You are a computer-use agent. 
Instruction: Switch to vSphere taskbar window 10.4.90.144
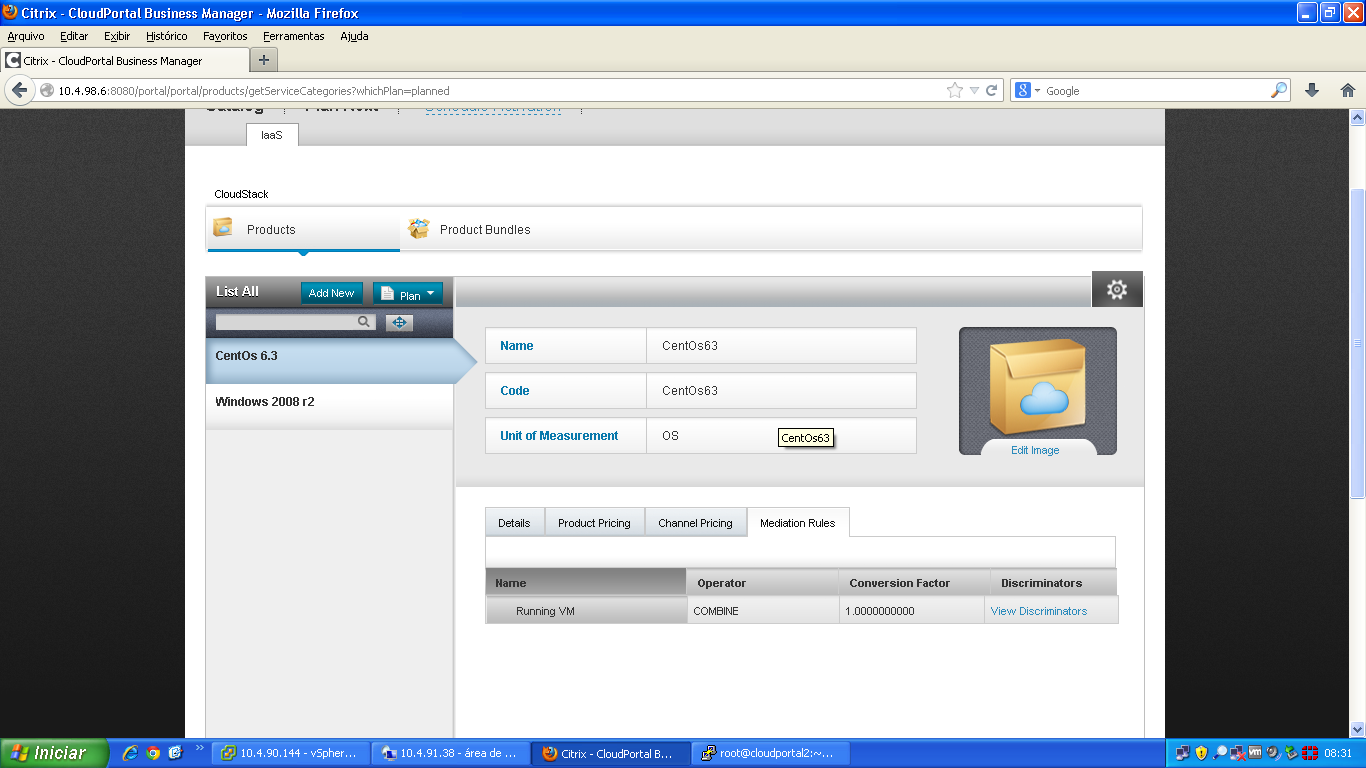click(291, 753)
